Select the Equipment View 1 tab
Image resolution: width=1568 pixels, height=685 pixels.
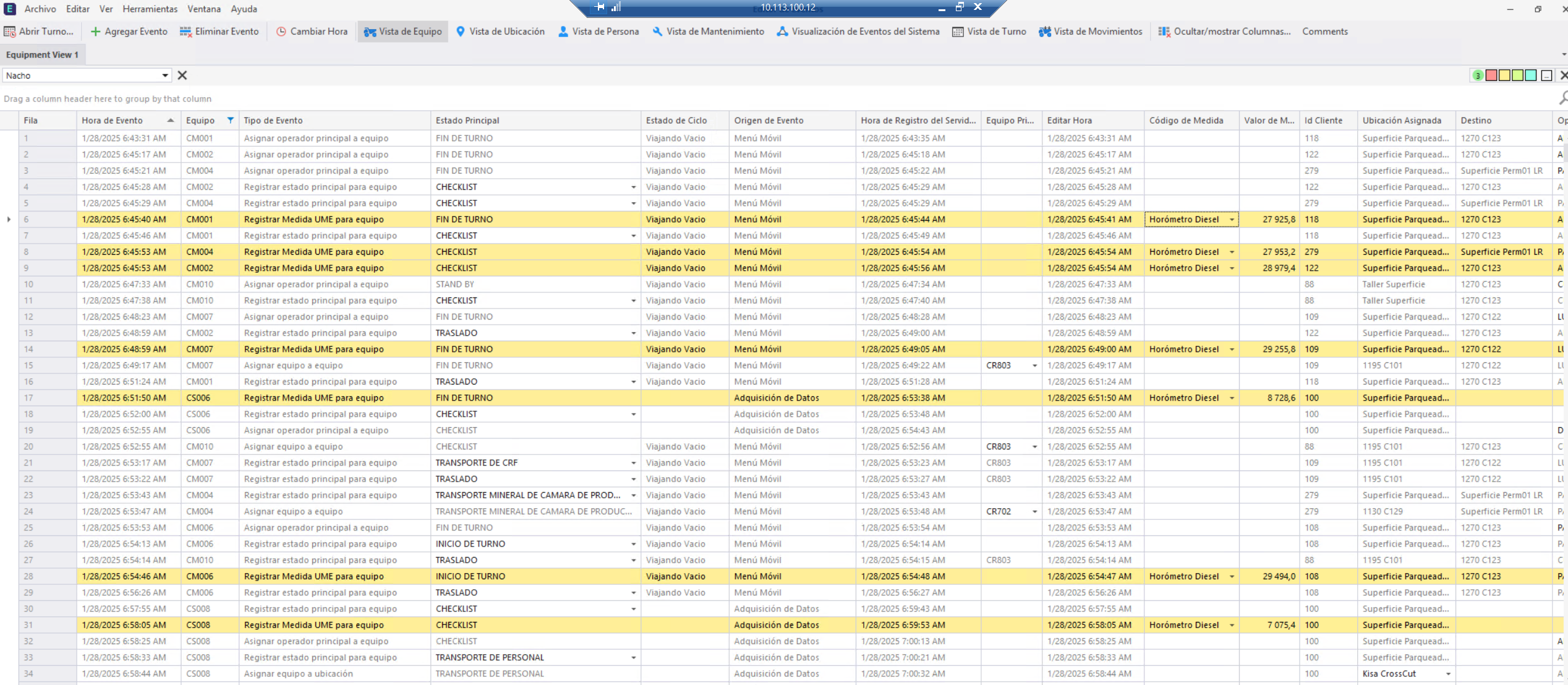pos(42,54)
